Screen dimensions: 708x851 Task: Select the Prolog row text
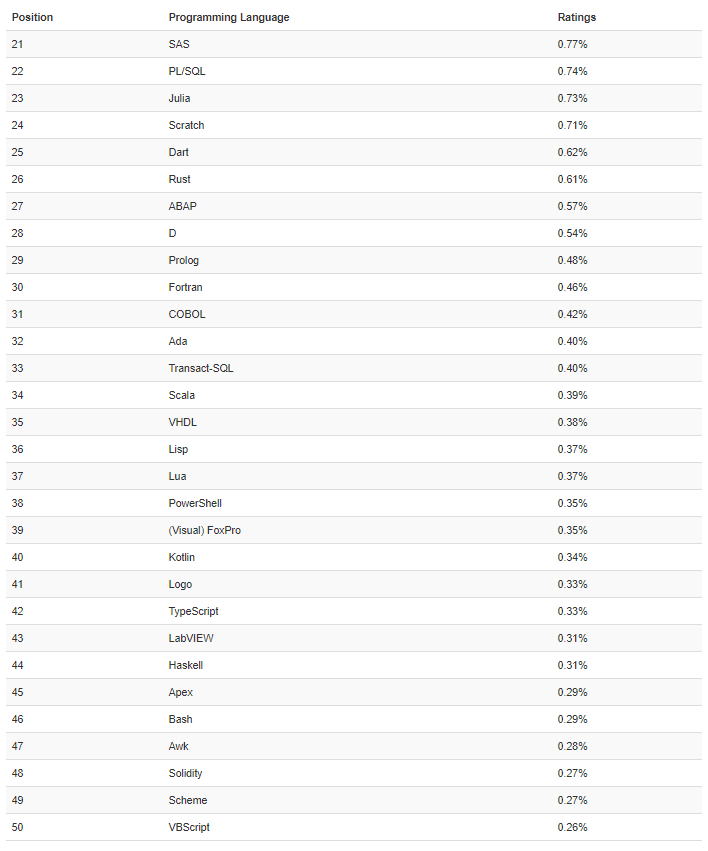183,261
